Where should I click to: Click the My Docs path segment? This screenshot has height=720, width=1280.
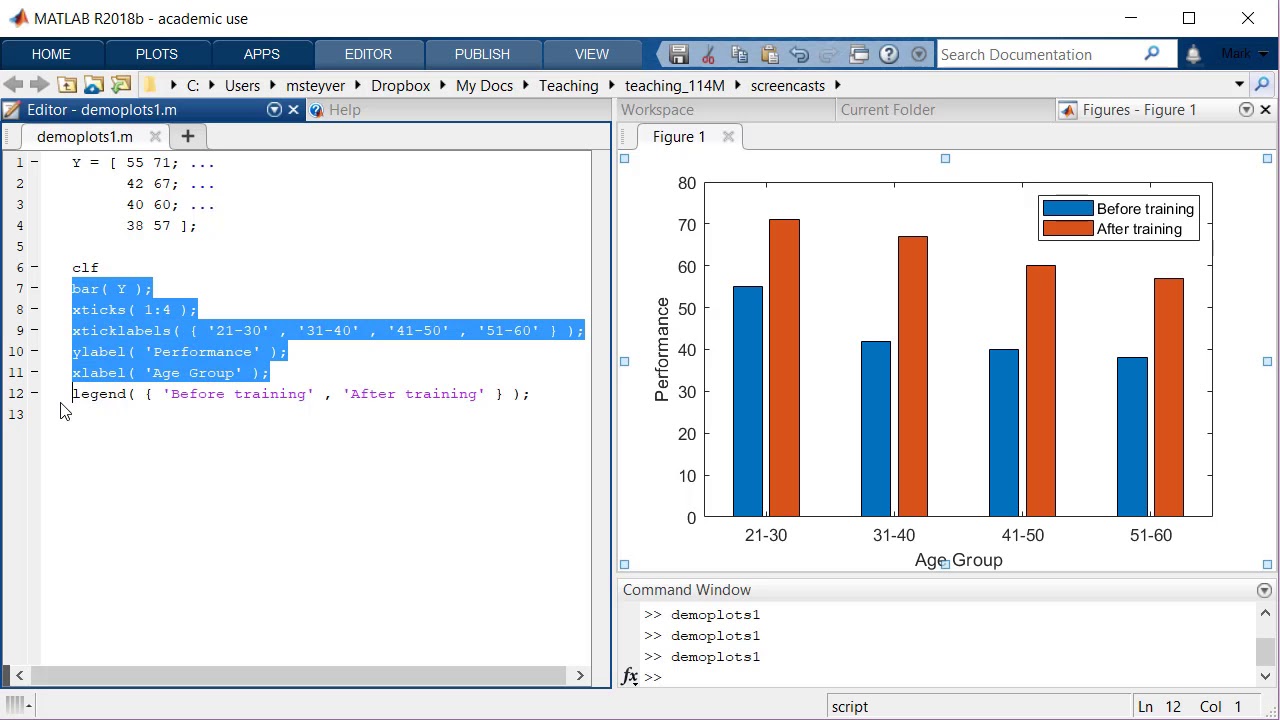[x=484, y=86]
